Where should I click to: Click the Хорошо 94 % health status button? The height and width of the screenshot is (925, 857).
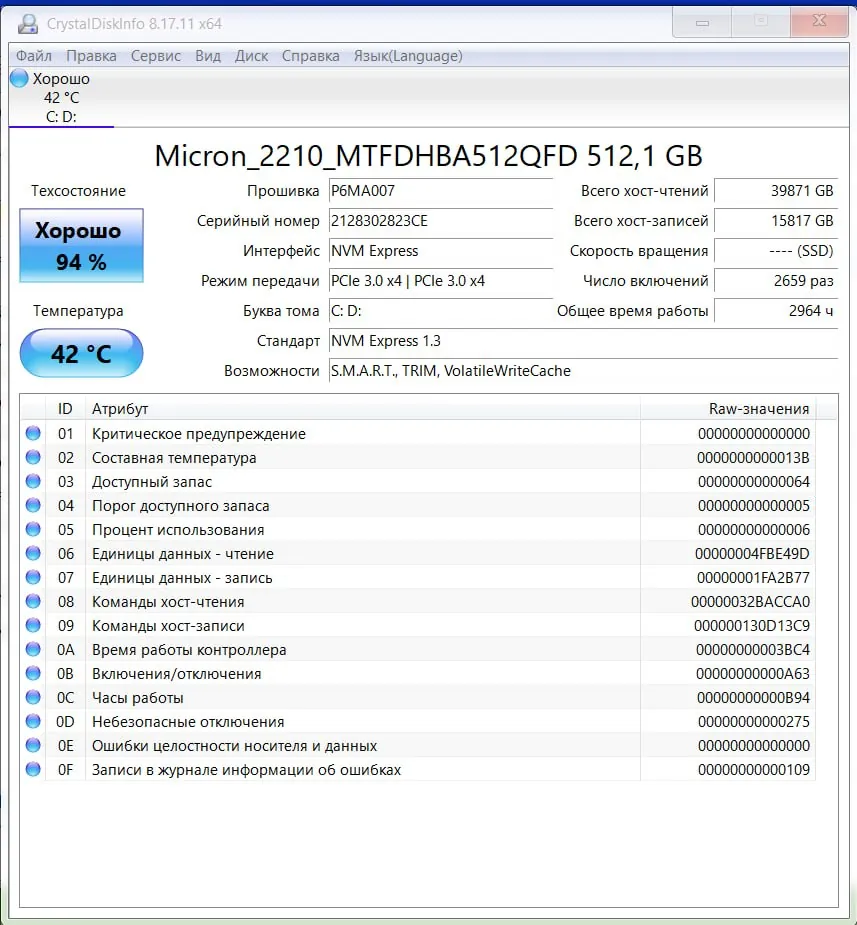[81, 245]
